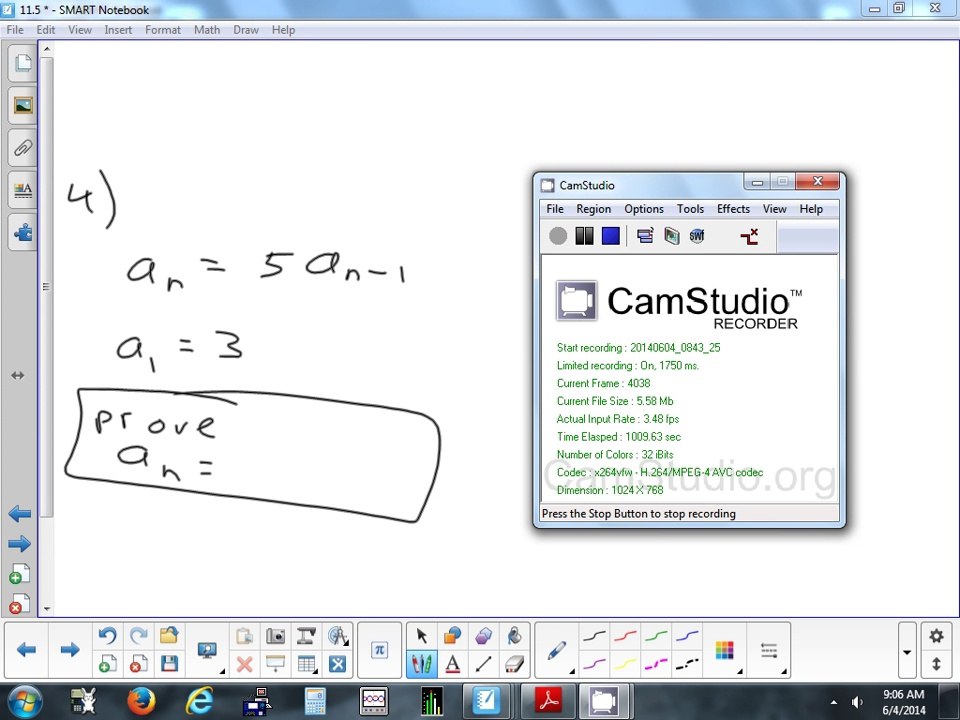Click the open file folder icon
The width and height of the screenshot is (960, 720).
click(169, 636)
